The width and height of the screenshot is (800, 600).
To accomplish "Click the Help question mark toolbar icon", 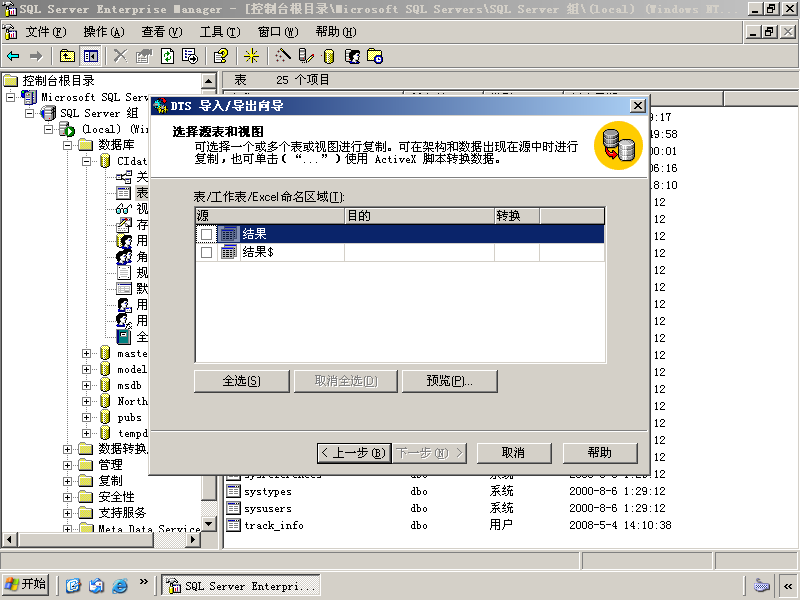I will coord(221,56).
